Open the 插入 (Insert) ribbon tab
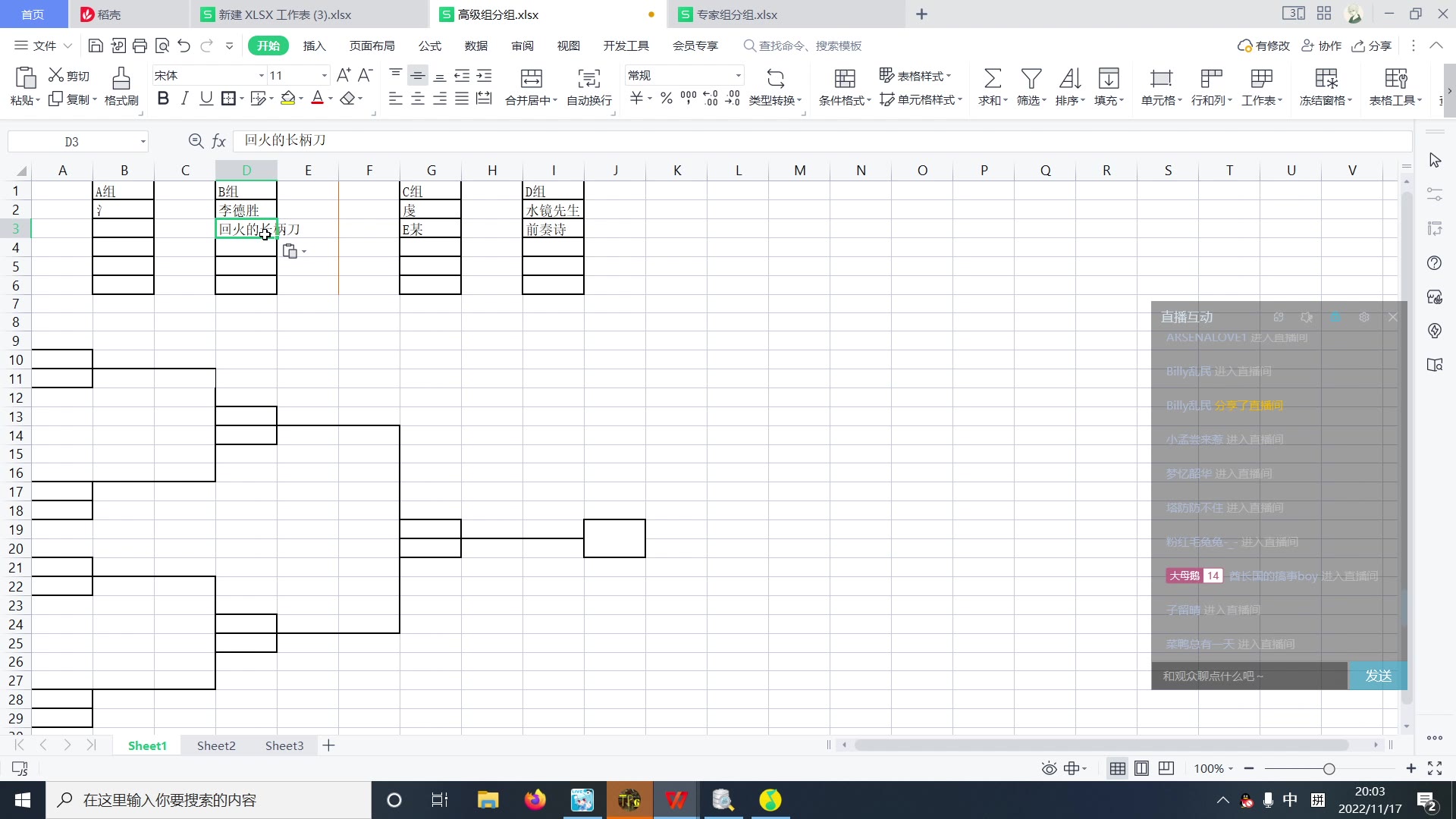 (314, 46)
